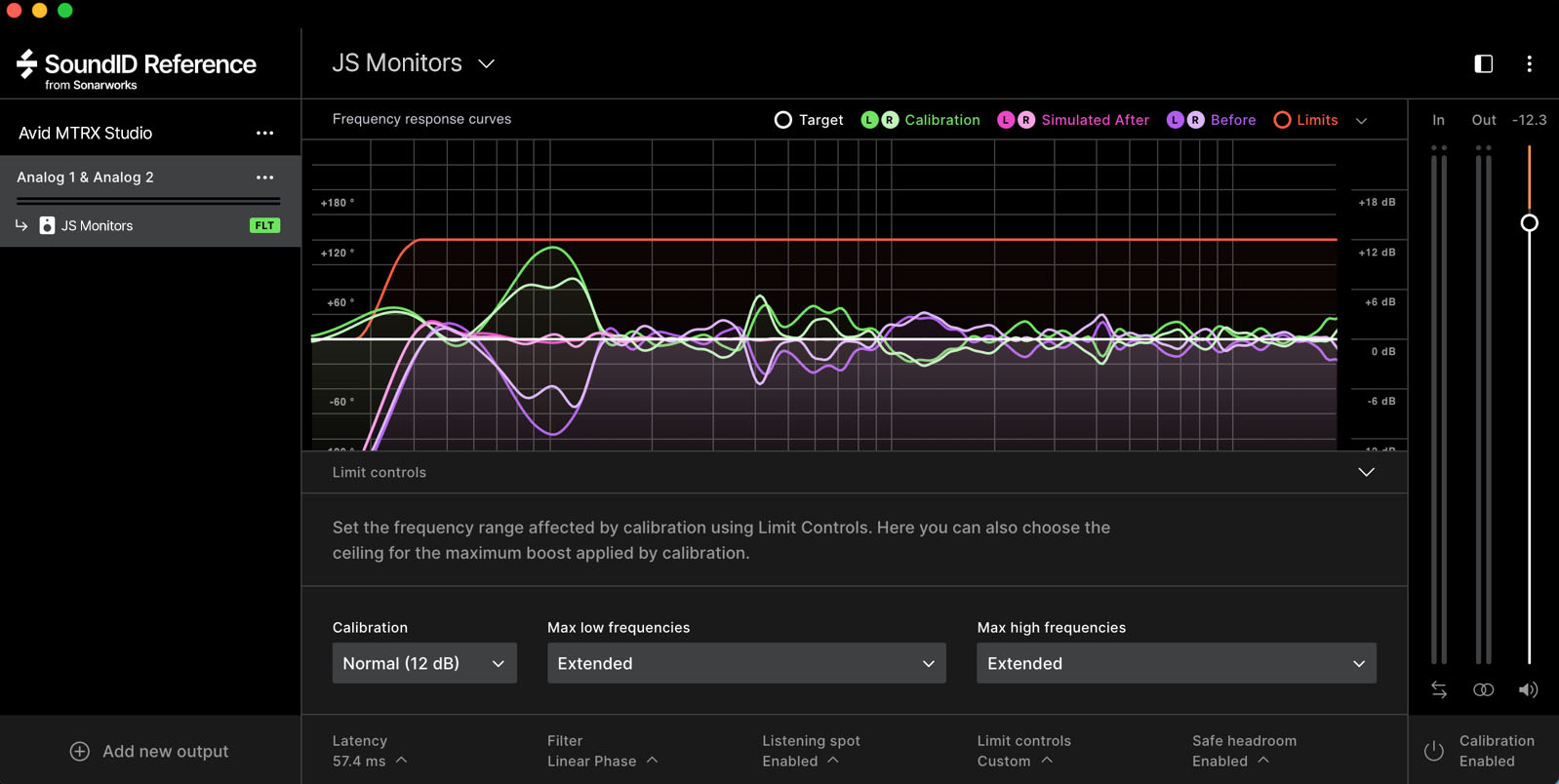Click the +120 ° phase axis label
This screenshot has width=1559, height=784.
(x=338, y=253)
